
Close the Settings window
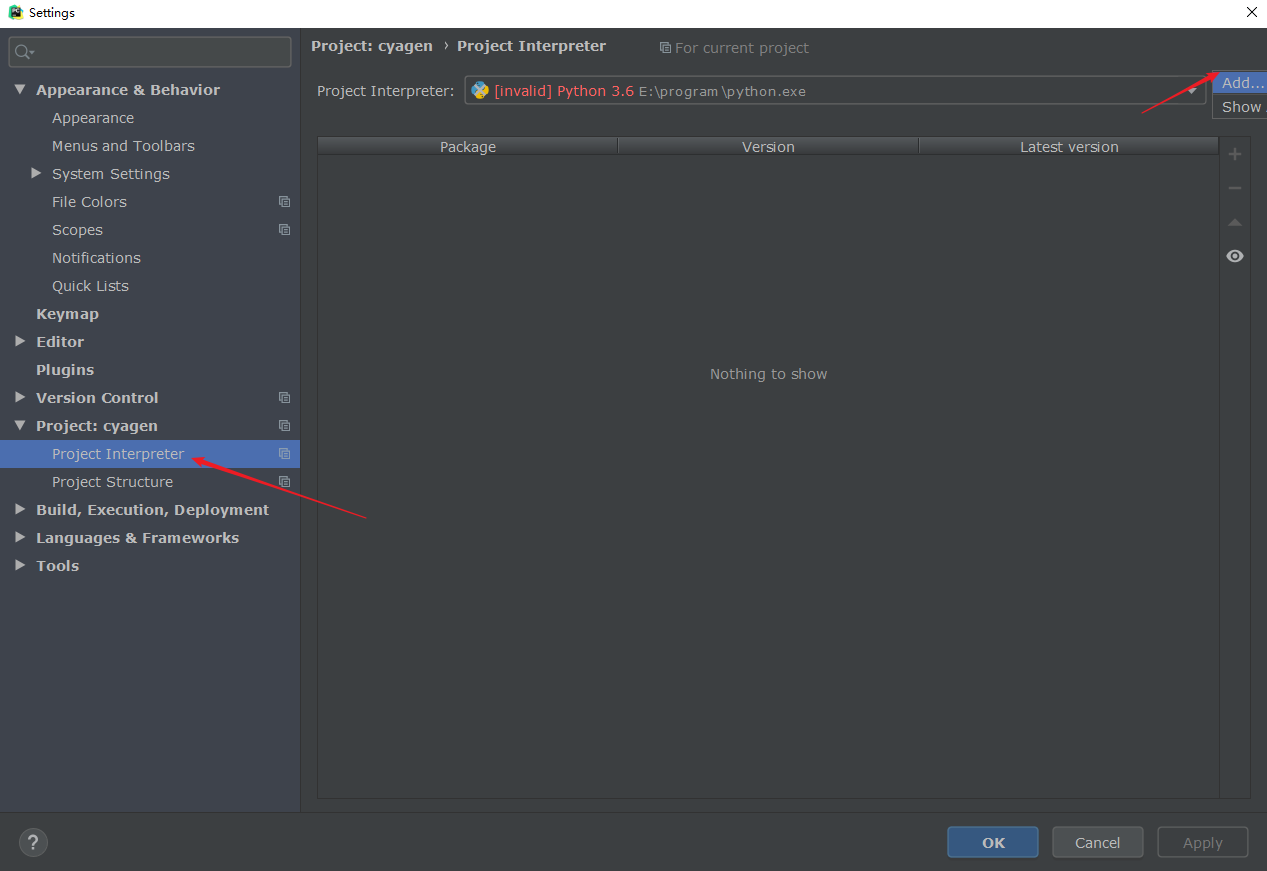(x=1251, y=13)
